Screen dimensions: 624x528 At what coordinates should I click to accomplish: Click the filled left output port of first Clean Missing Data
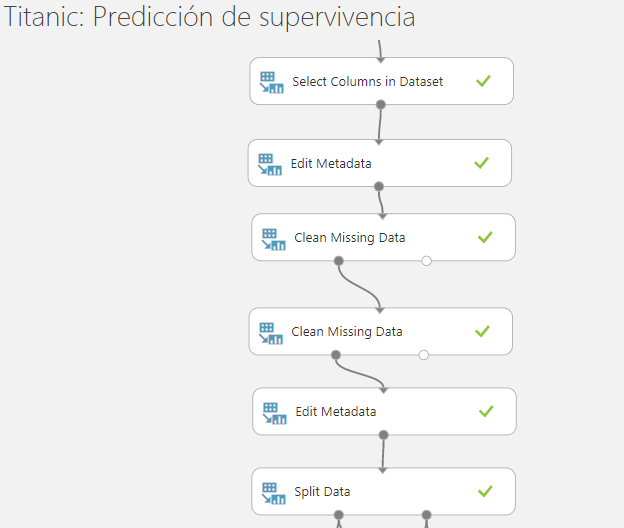[339, 261]
